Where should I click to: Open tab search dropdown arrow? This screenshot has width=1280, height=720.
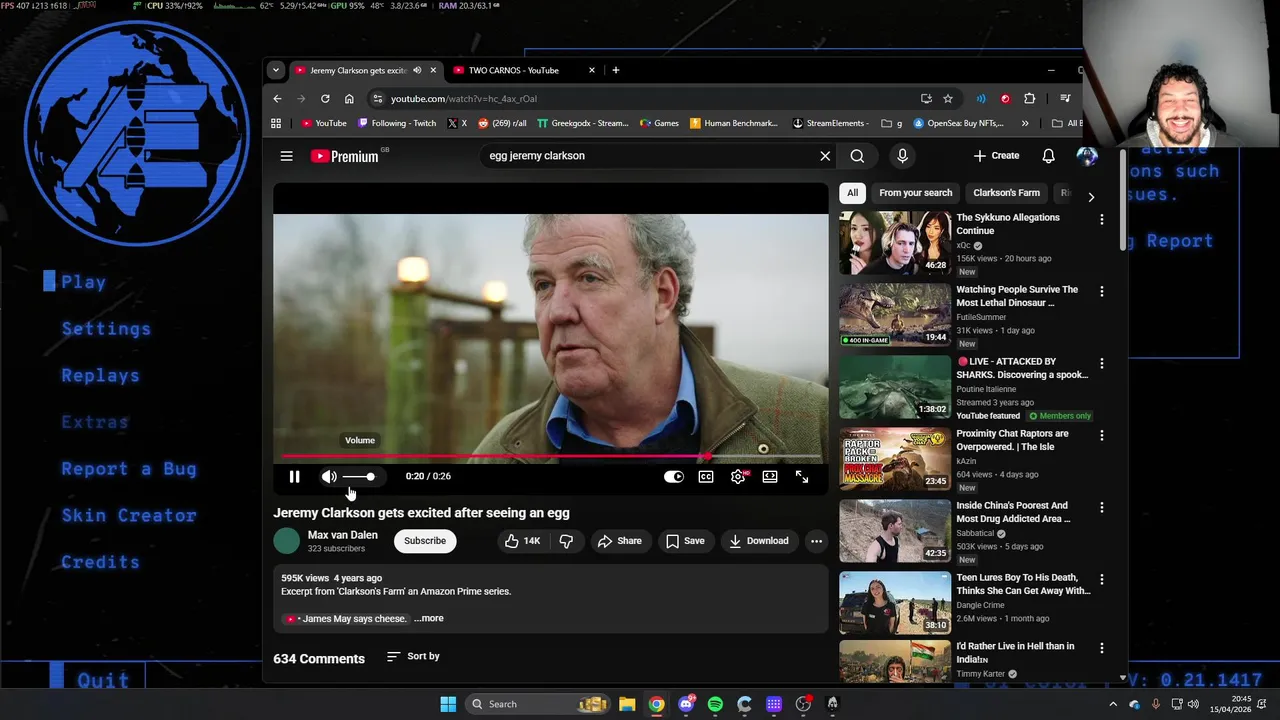pos(275,70)
